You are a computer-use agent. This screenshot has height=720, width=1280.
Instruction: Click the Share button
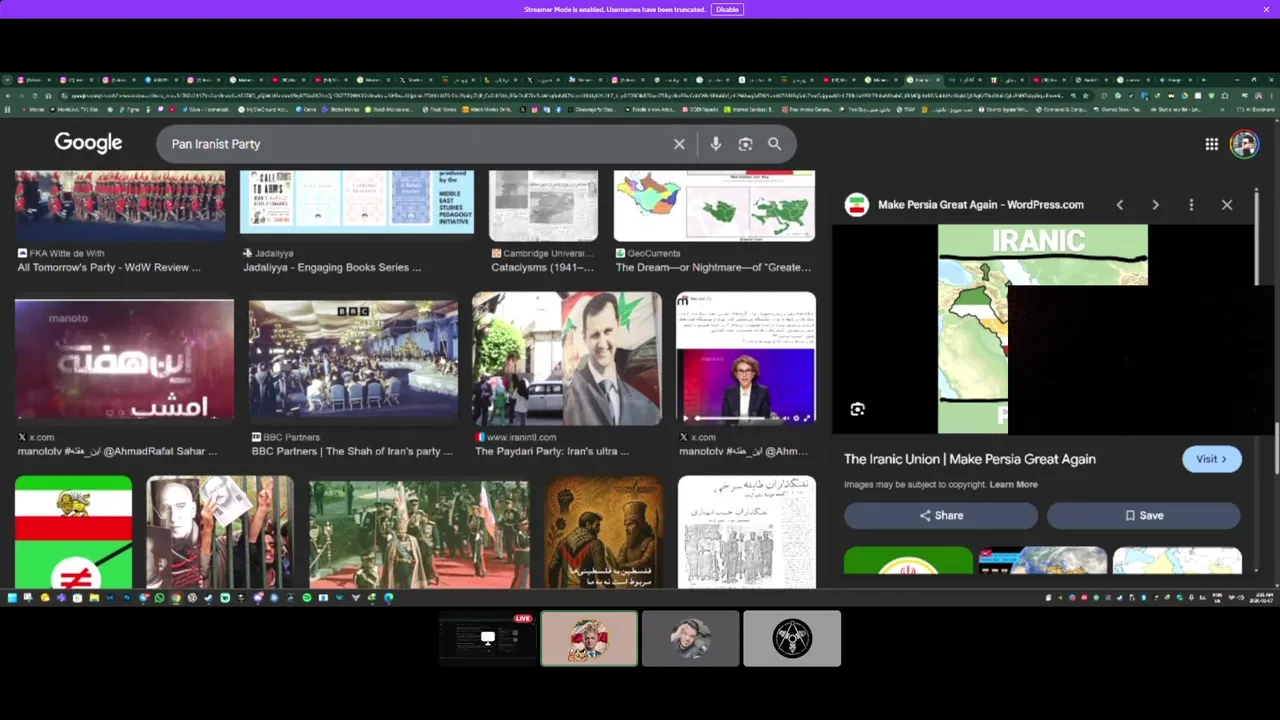[x=941, y=515]
